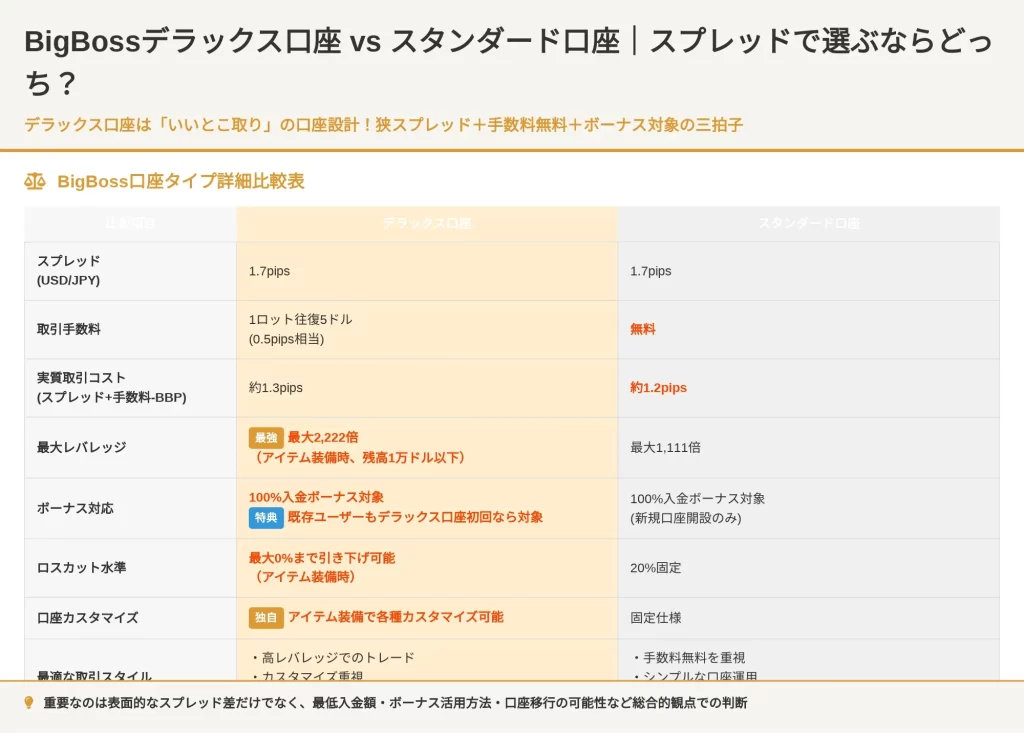Click the スプレッド (USD/JPY) row label
The height and width of the screenshot is (733, 1024).
(69, 270)
